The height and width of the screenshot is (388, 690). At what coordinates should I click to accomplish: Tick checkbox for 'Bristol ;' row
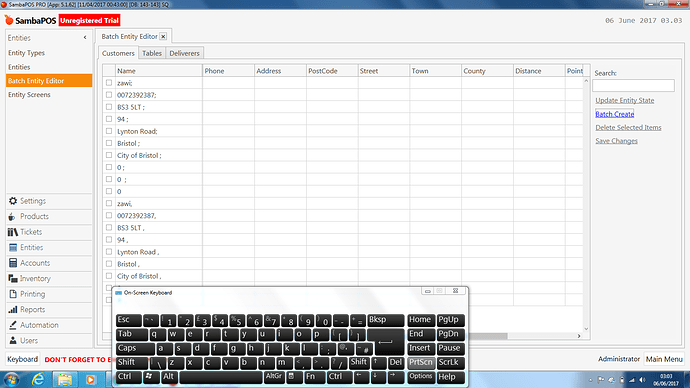click(109, 143)
